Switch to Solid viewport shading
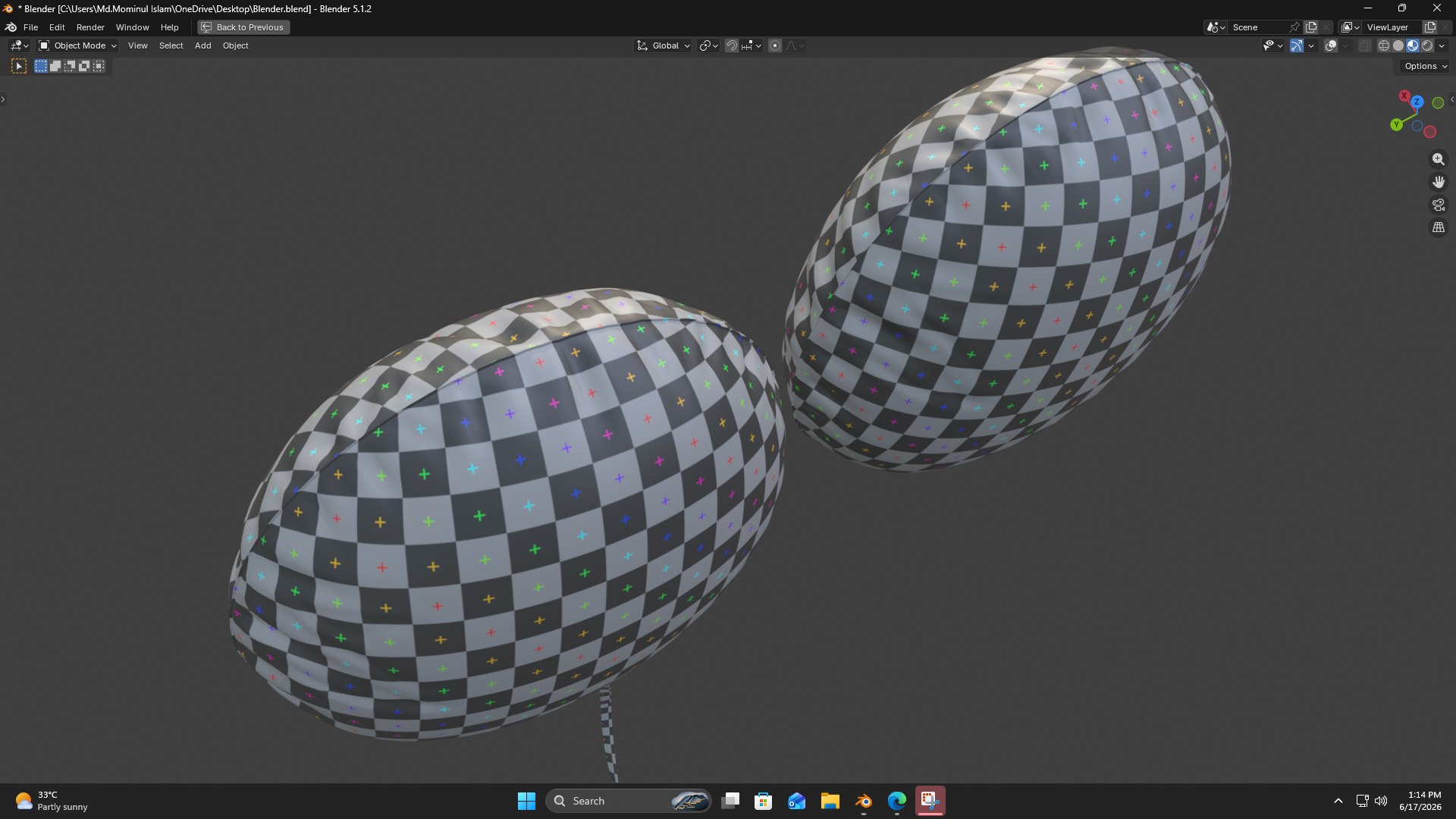This screenshot has width=1456, height=819. pyautogui.click(x=1398, y=45)
